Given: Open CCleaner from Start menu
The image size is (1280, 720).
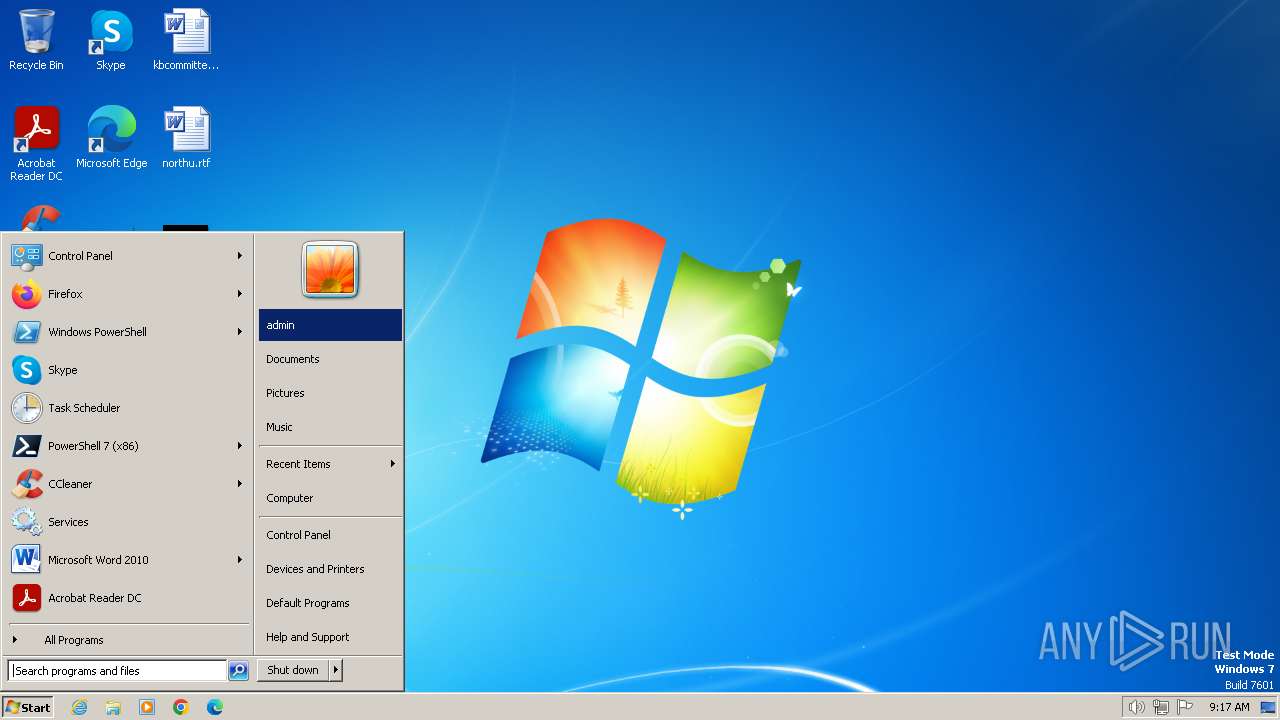Looking at the screenshot, I should point(128,484).
